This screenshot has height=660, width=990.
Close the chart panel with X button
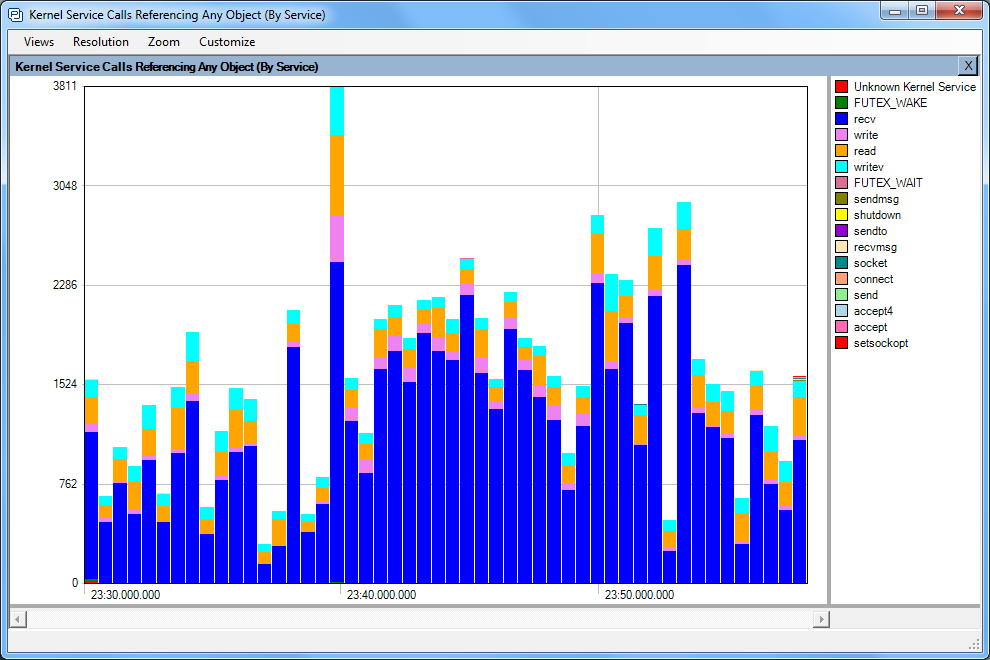click(x=967, y=66)
